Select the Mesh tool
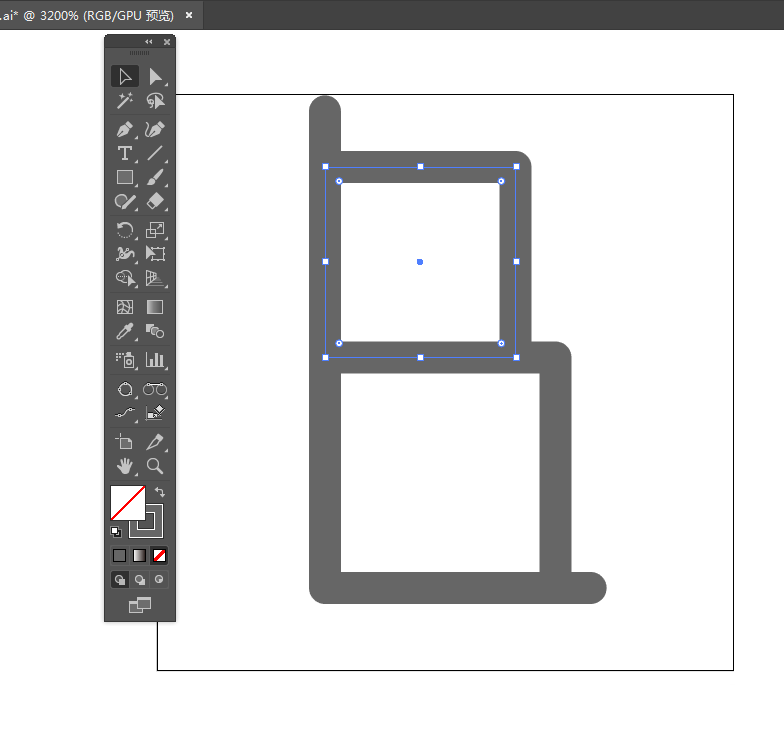This screenshot has width=784, height=749. 125,306
